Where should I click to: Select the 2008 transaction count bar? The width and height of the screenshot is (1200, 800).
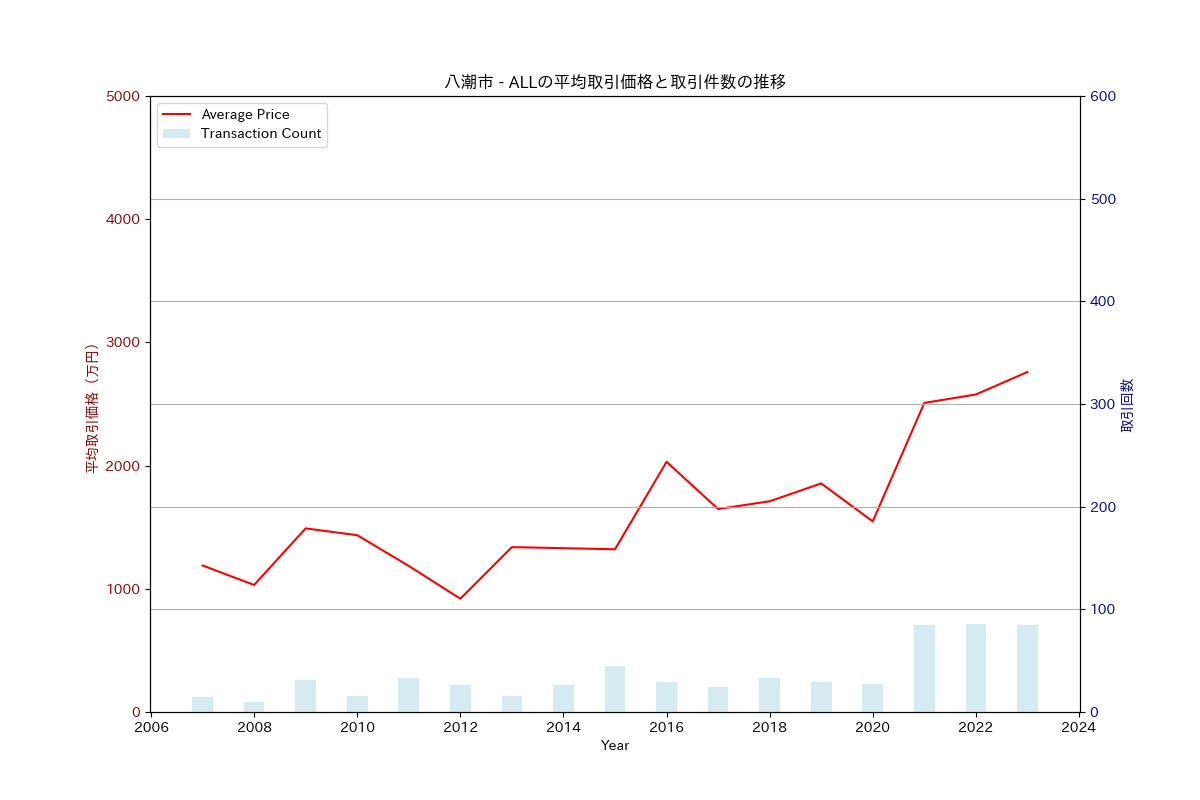point(254,706)
